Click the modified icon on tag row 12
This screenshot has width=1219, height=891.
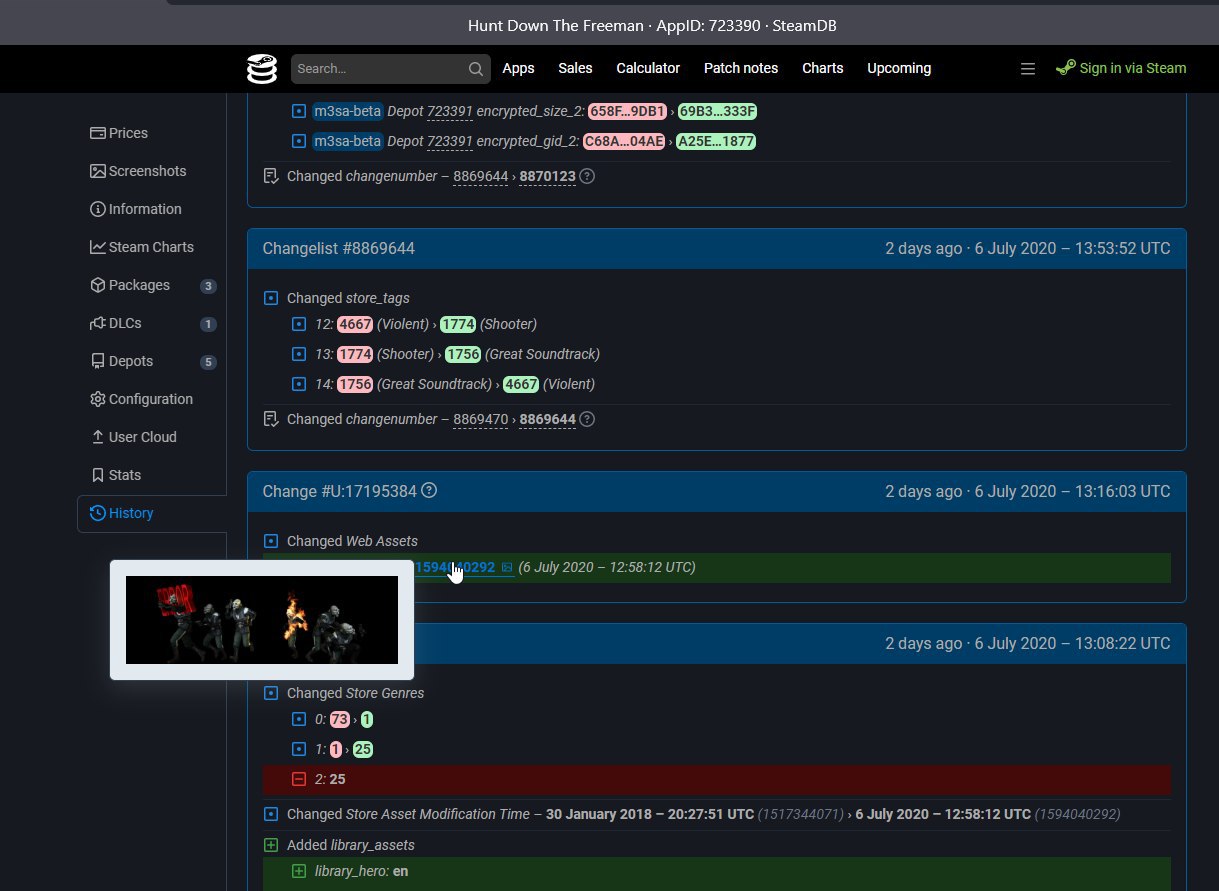click(x=299, y=324)
